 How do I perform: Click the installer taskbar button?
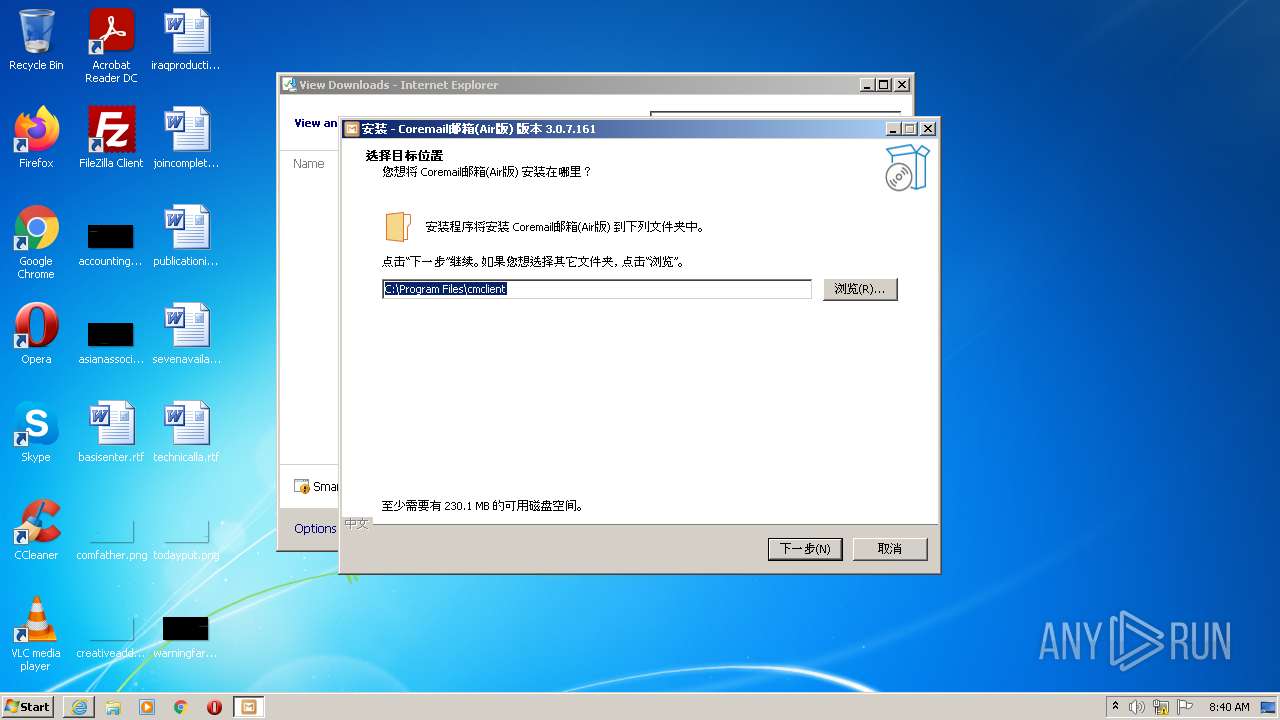tap(248, 707)
